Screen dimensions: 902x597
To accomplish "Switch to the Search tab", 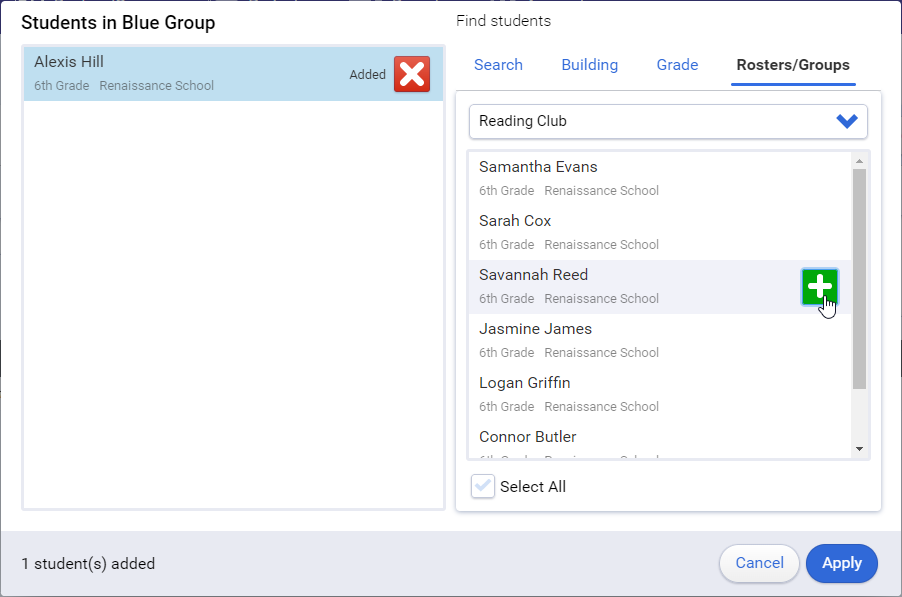I will point(498,65).
